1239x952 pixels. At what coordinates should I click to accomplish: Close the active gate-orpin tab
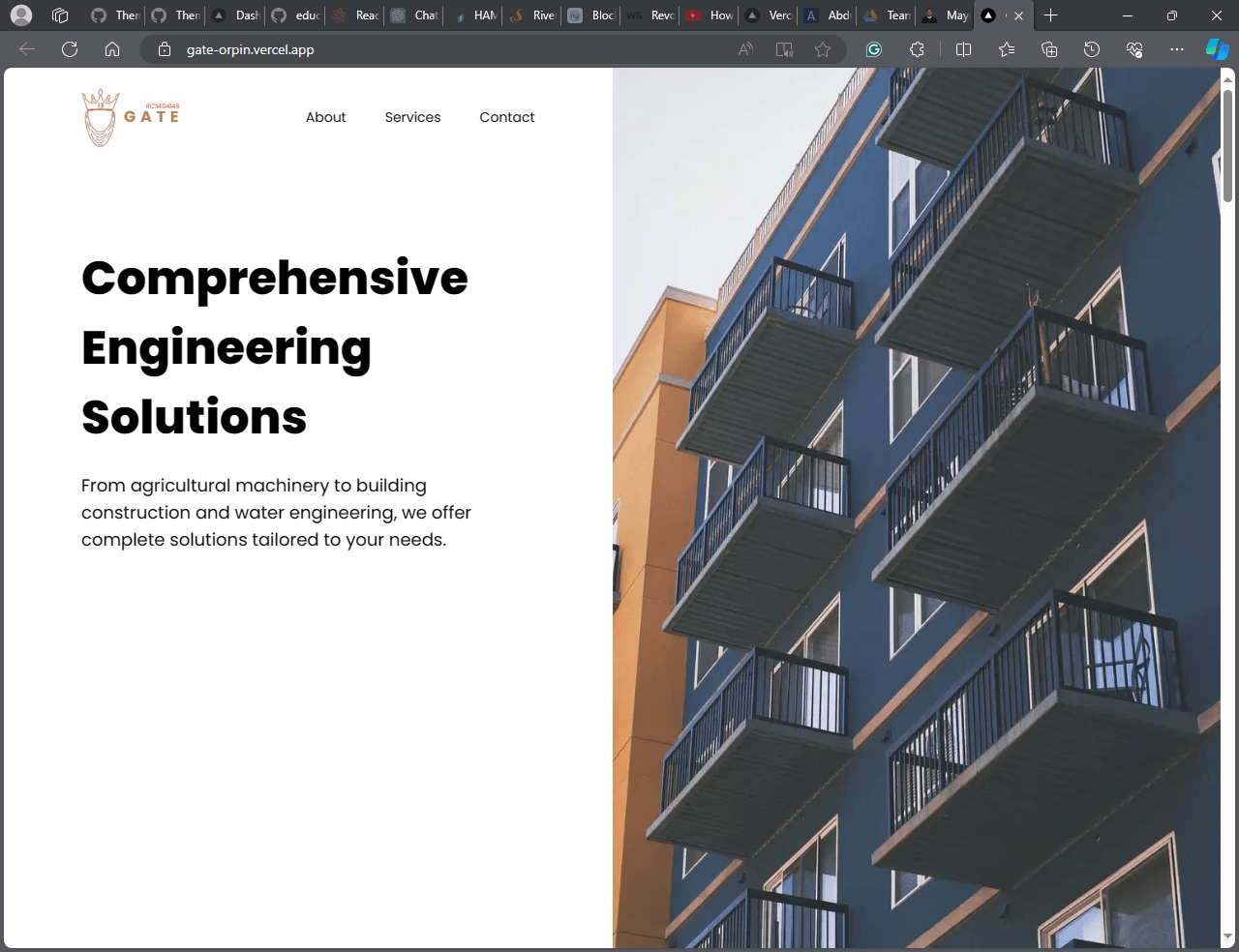1018,15
